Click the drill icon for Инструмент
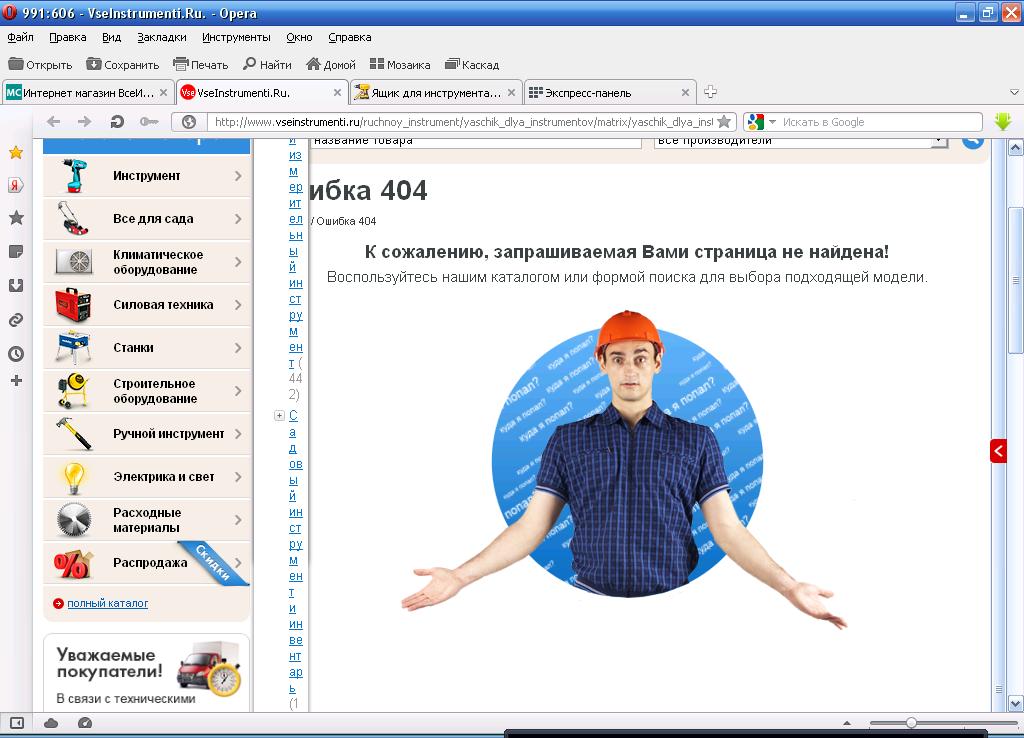1024x738 pixels. 74,176
